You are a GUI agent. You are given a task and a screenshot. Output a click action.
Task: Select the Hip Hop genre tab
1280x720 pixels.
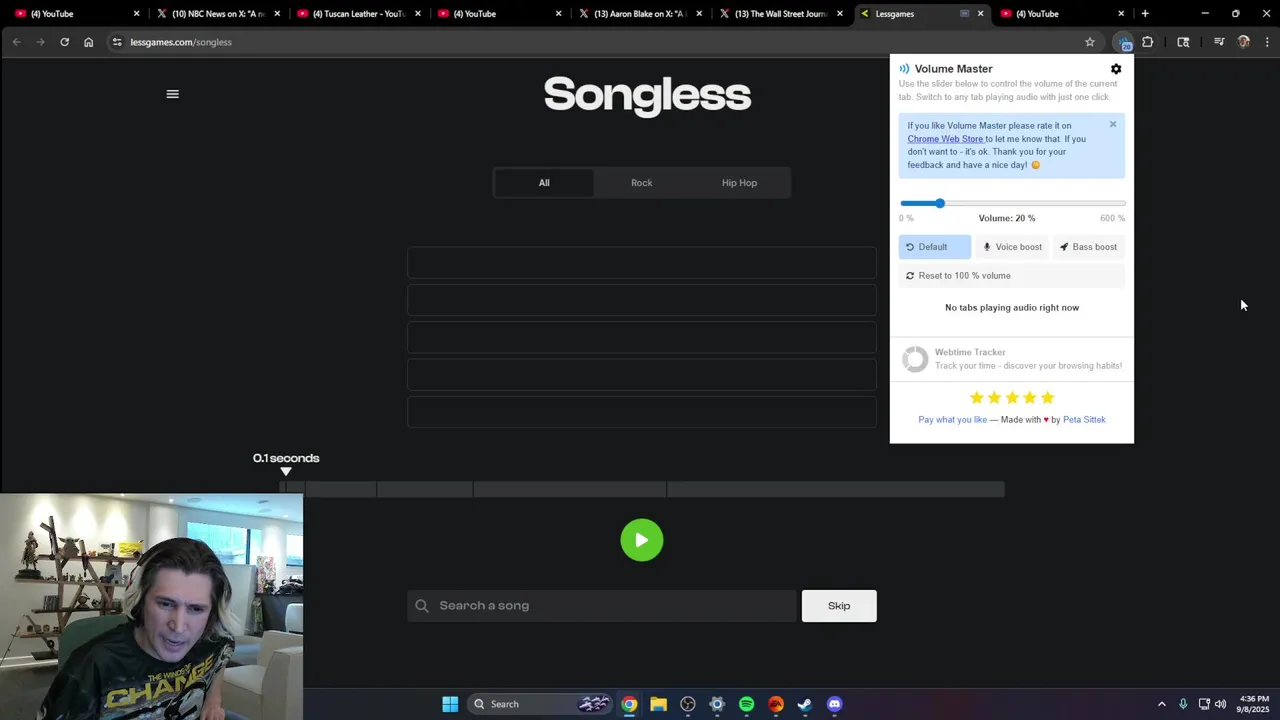pyautogui.click(x=739, y=183)
